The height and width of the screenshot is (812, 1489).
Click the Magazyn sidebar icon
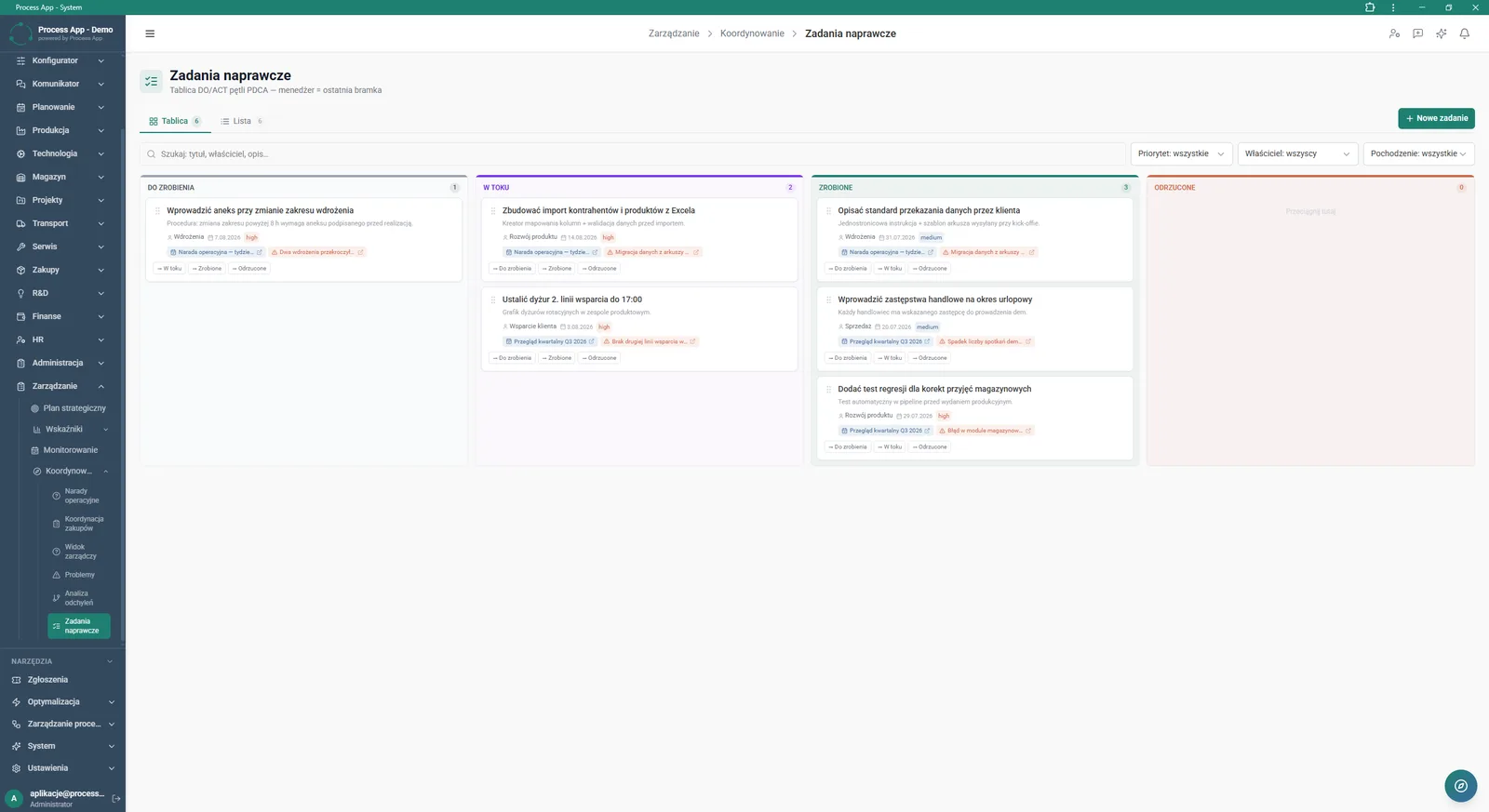20,177
